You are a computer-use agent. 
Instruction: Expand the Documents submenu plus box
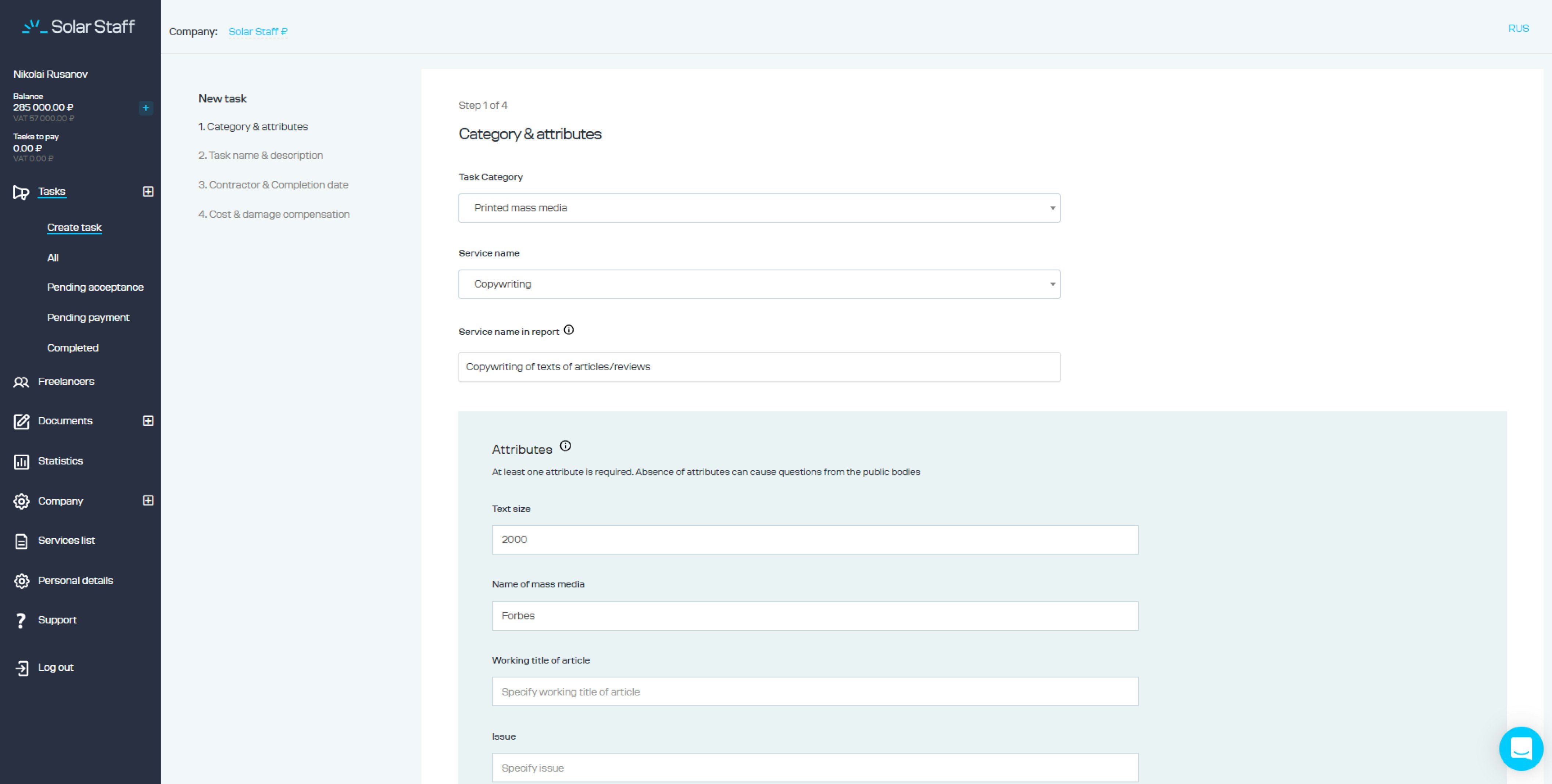point(148,421)
